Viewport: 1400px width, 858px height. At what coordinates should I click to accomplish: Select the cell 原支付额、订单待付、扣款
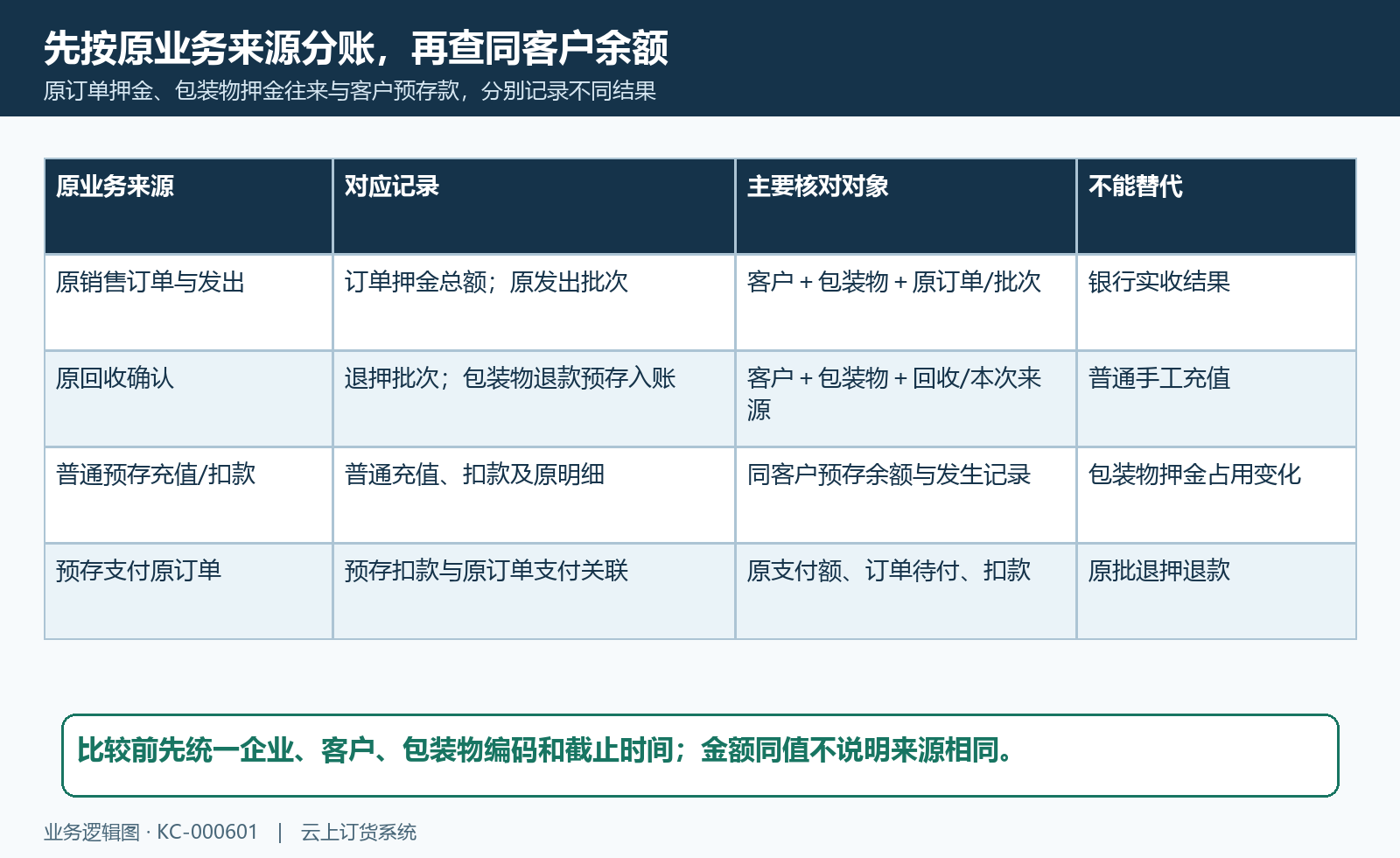click(x=906, y=591)
